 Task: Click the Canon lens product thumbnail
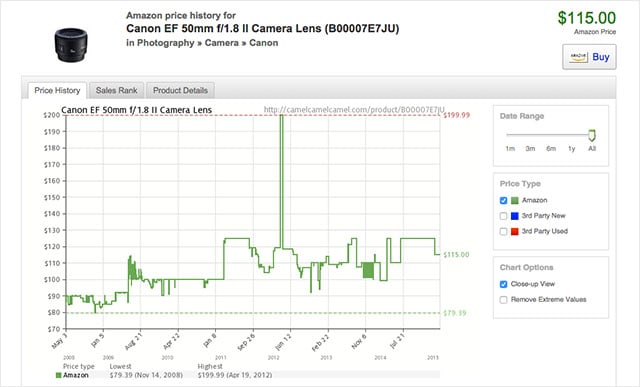pos(71,45)
